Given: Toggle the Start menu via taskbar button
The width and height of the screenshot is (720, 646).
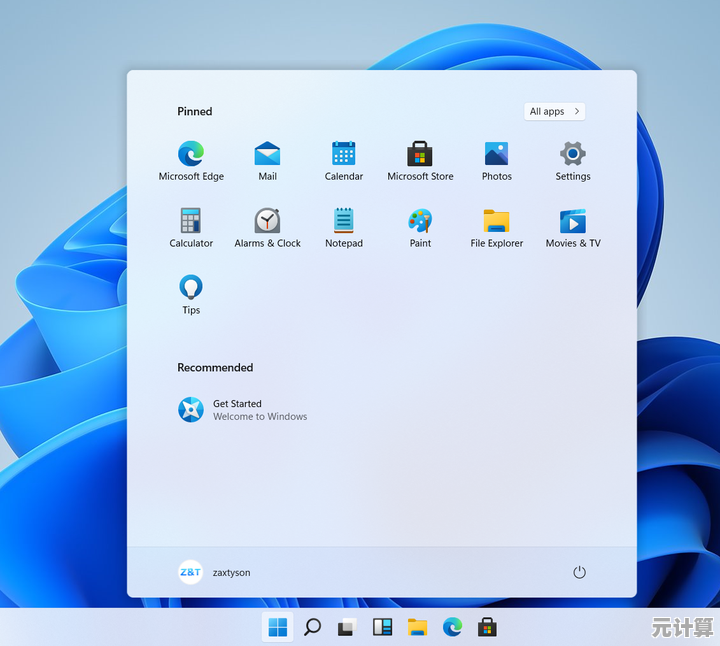Looking at the screenshot, I should pyautogui.click(x=278, y=627).
